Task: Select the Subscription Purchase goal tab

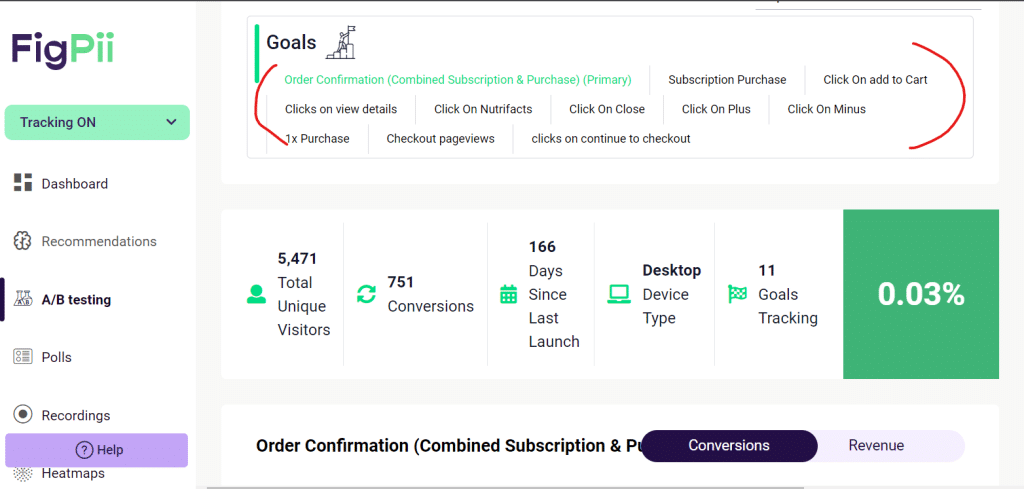Action: (727, 80)
